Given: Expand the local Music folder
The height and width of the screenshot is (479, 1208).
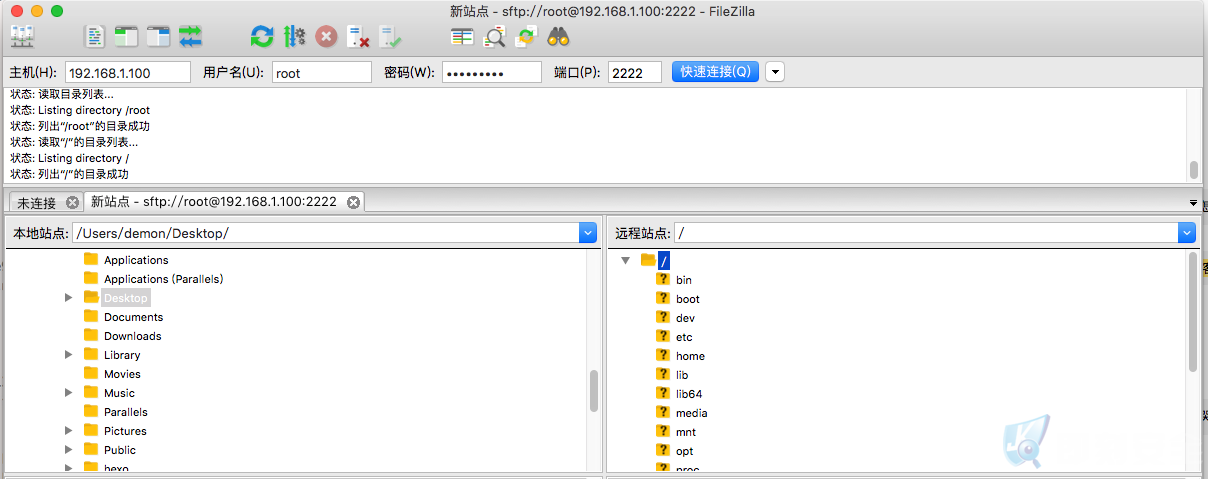Looking at the screenshot, I should coord(68,393).
